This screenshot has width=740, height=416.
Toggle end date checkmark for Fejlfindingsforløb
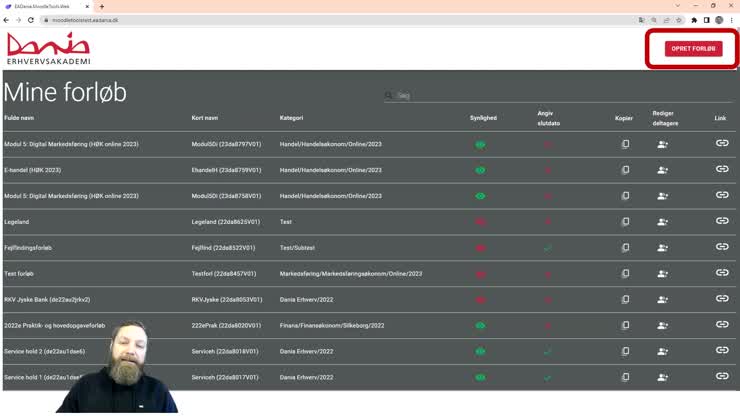pyautogui.click(x=547, y=248)
